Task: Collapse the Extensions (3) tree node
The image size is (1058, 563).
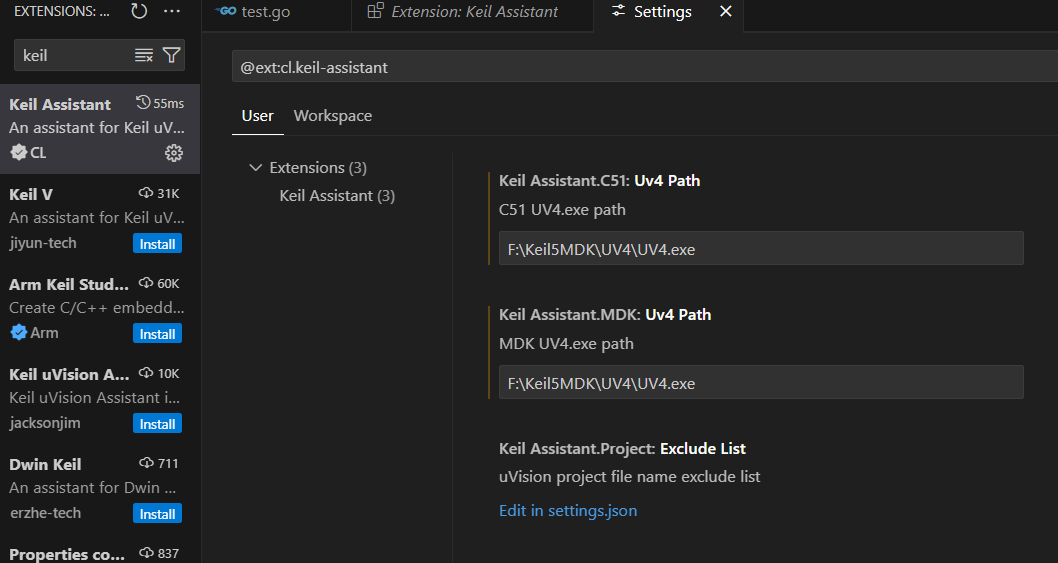Action: 256,167
